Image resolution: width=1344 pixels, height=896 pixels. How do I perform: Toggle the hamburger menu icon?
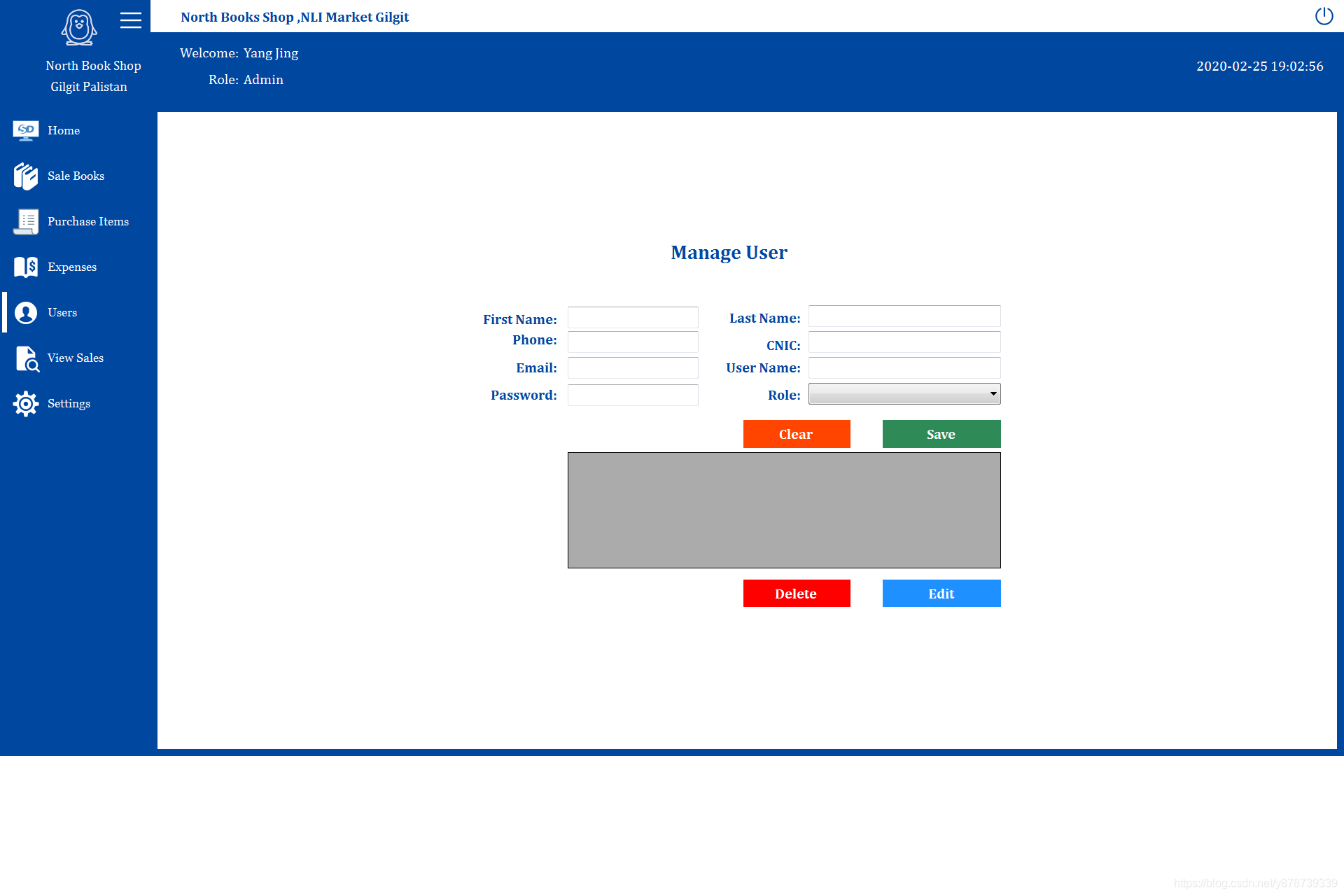pyautogui.click(x=130, y=20)
